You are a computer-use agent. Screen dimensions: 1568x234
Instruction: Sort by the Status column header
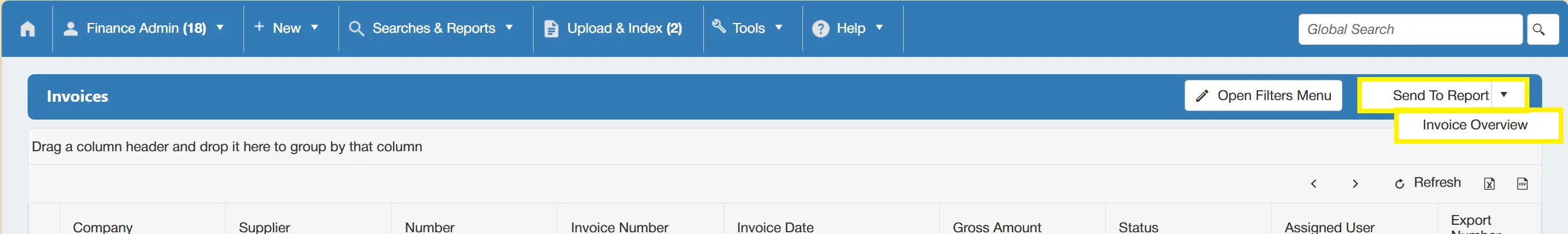pyautogui.click(x=1137, y=227)
